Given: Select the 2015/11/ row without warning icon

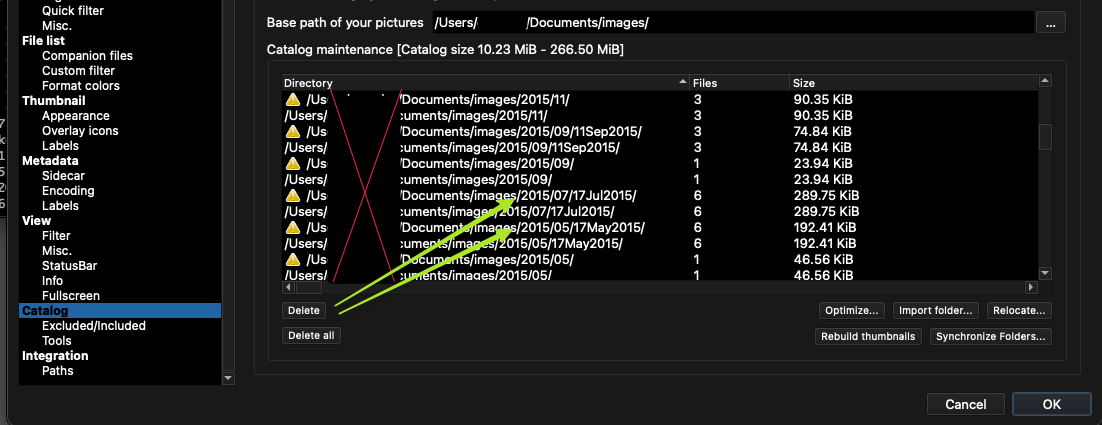Looking at the screenshot, I should point(660,115).
